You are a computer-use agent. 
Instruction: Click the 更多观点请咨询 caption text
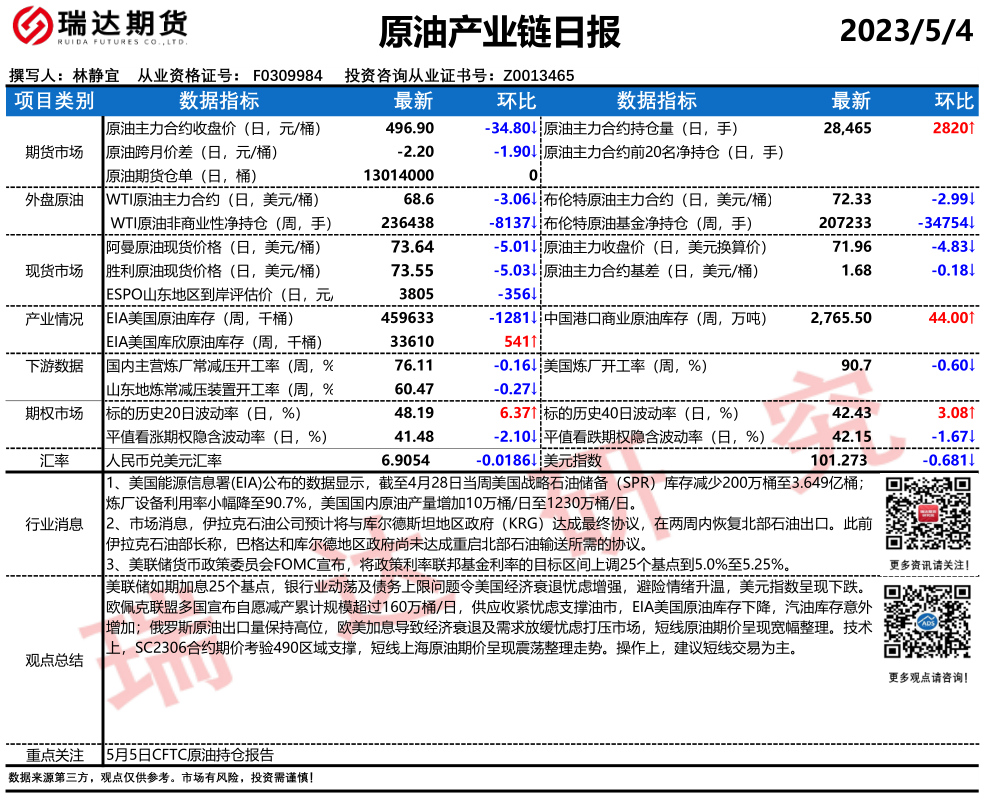pos(927,678)
